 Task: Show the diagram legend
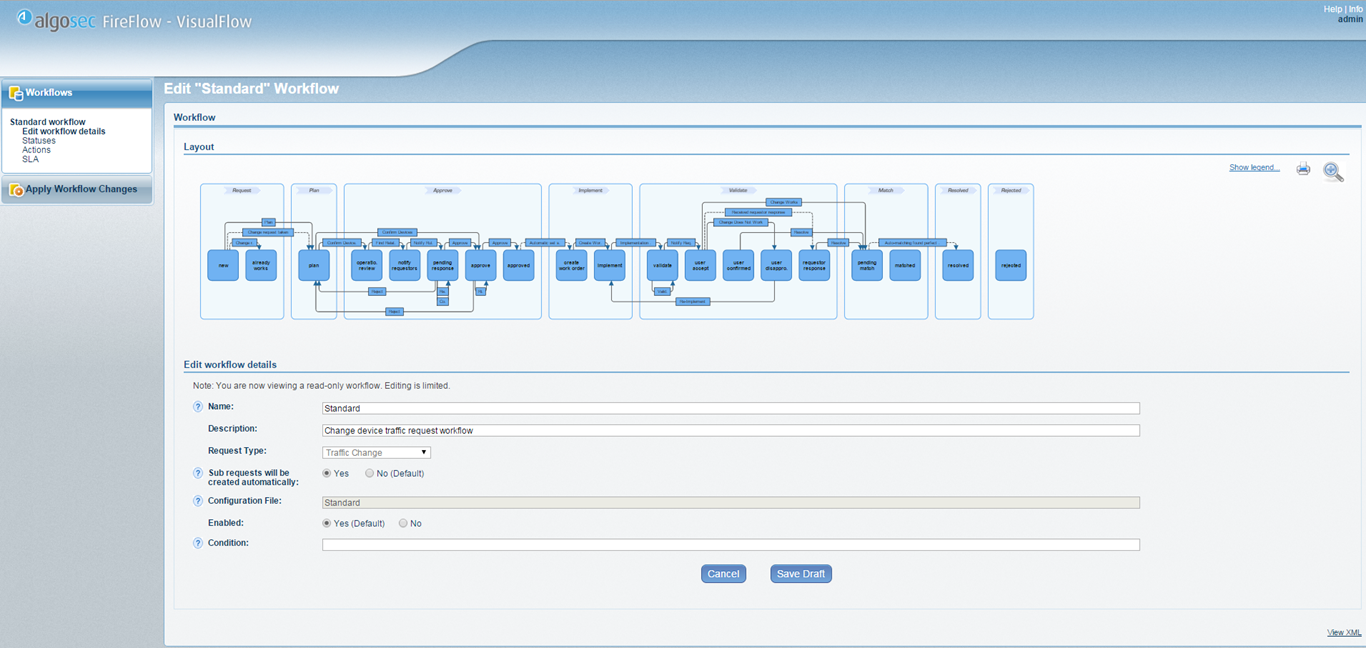(1253, 167)
